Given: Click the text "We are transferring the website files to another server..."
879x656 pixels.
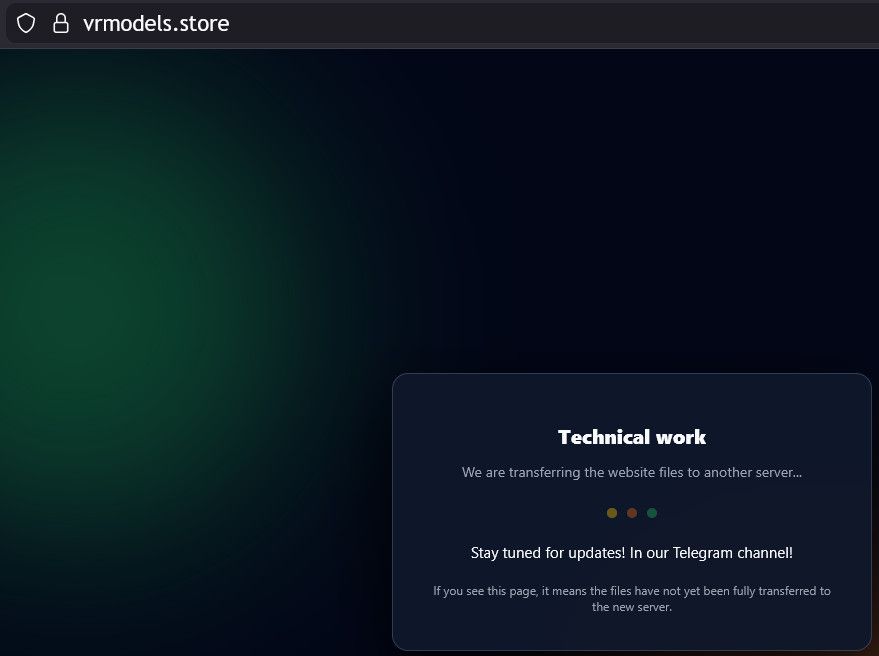Looking at the screenshot, I should click(x=632, y=472).
